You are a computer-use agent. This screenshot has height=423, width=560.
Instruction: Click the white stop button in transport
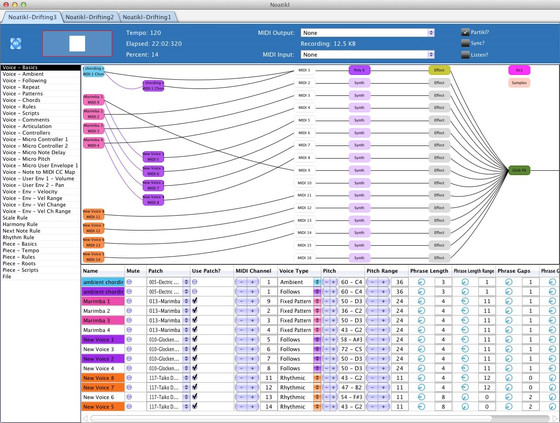coord(77,44)
